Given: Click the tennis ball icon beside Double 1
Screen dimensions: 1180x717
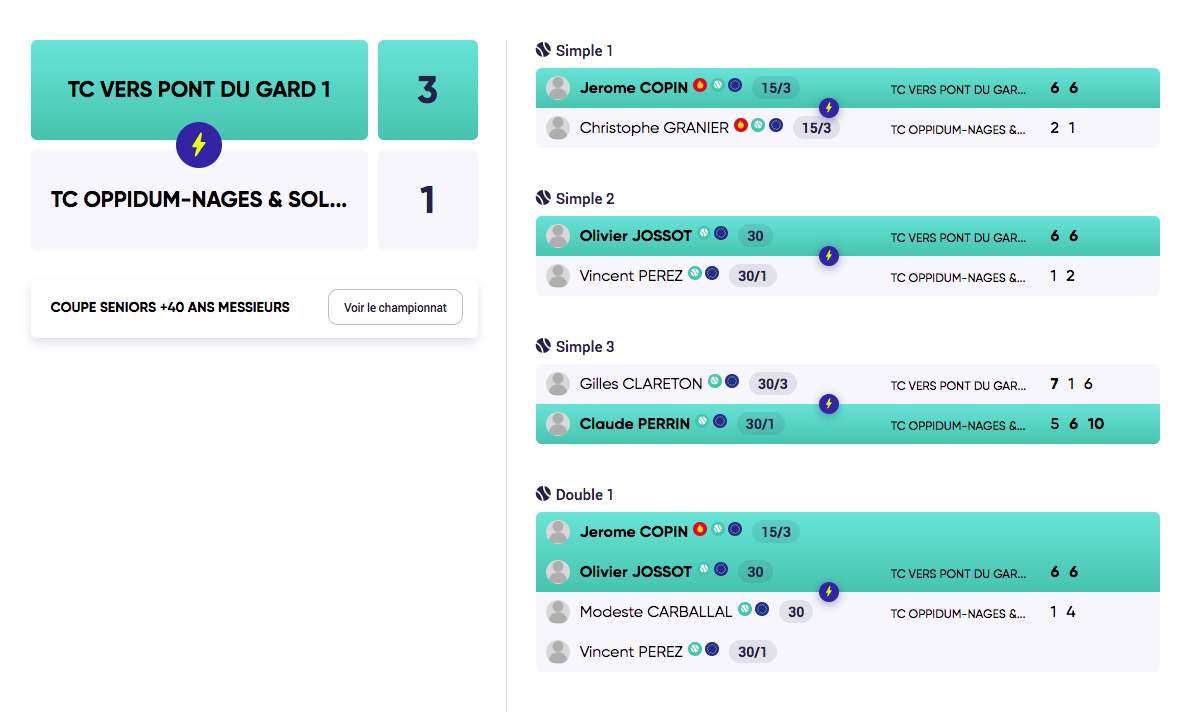Looking at the screenshot, I should [543, 494].
